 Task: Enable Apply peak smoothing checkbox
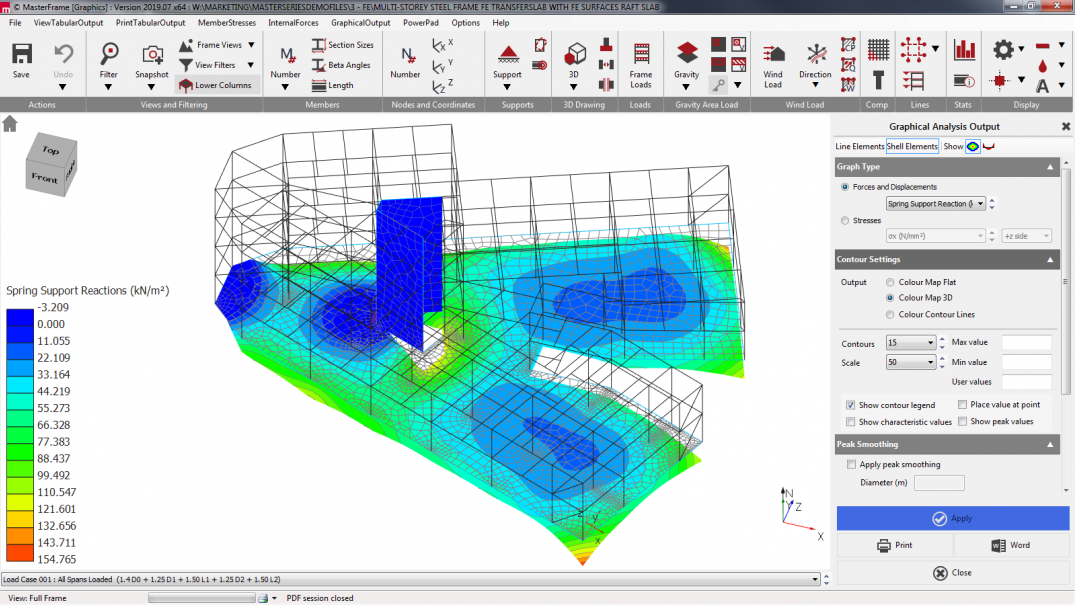coord(851,464)
